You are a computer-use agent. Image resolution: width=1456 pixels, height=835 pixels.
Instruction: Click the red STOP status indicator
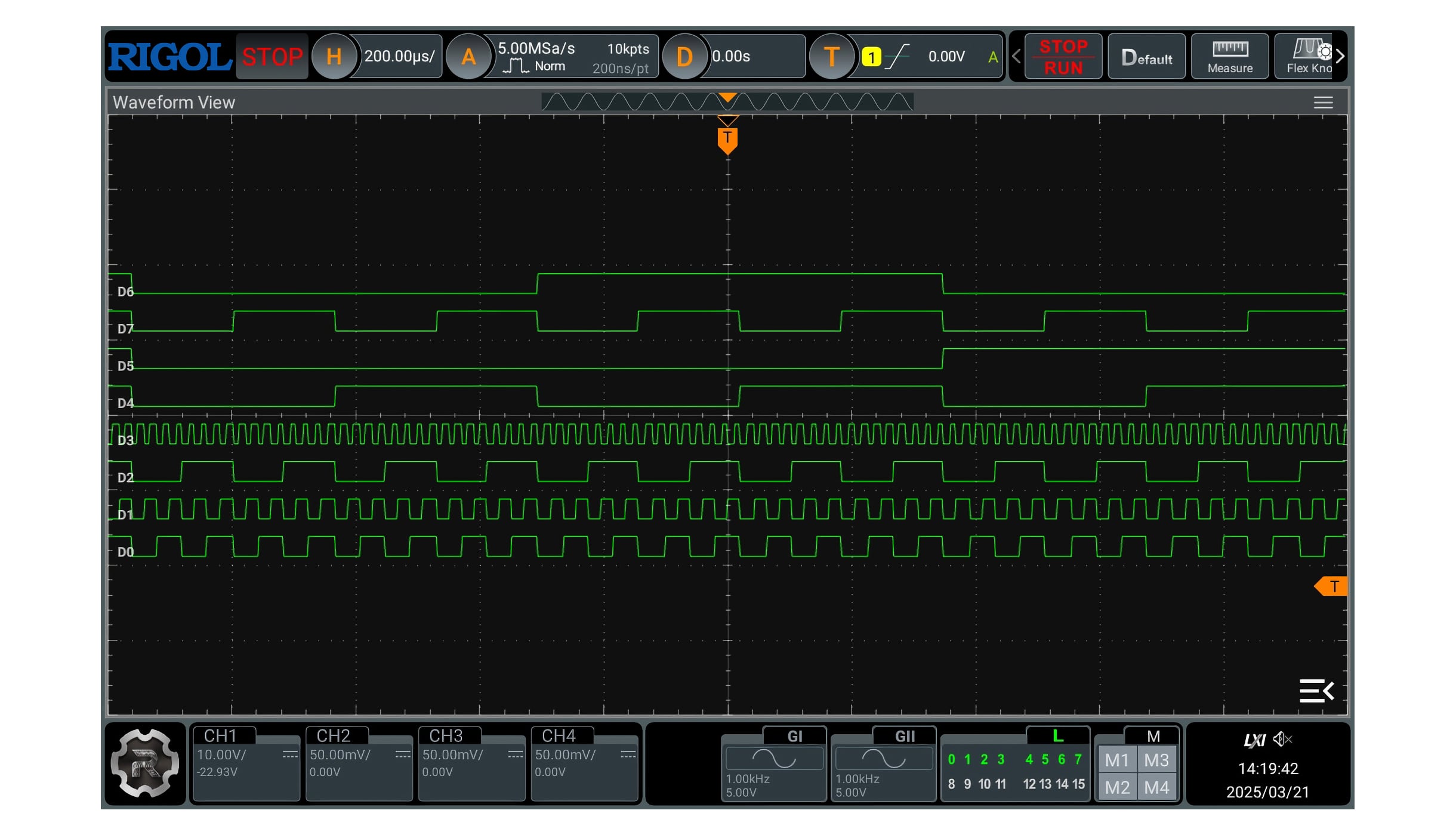(x=272, y=57)
